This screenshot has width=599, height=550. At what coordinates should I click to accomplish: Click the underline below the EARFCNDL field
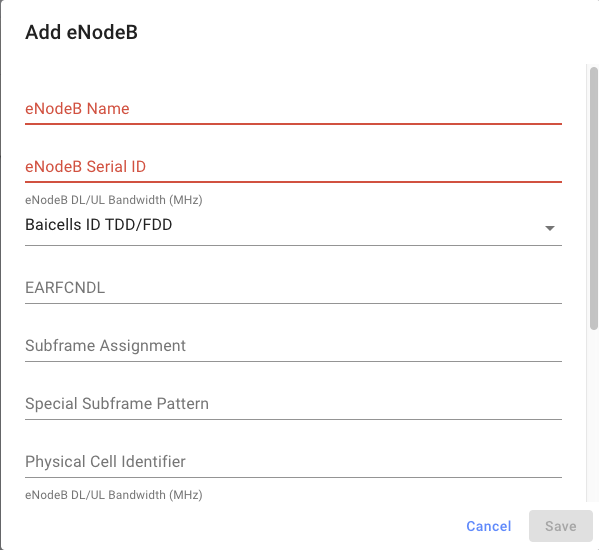click(293, 303)
